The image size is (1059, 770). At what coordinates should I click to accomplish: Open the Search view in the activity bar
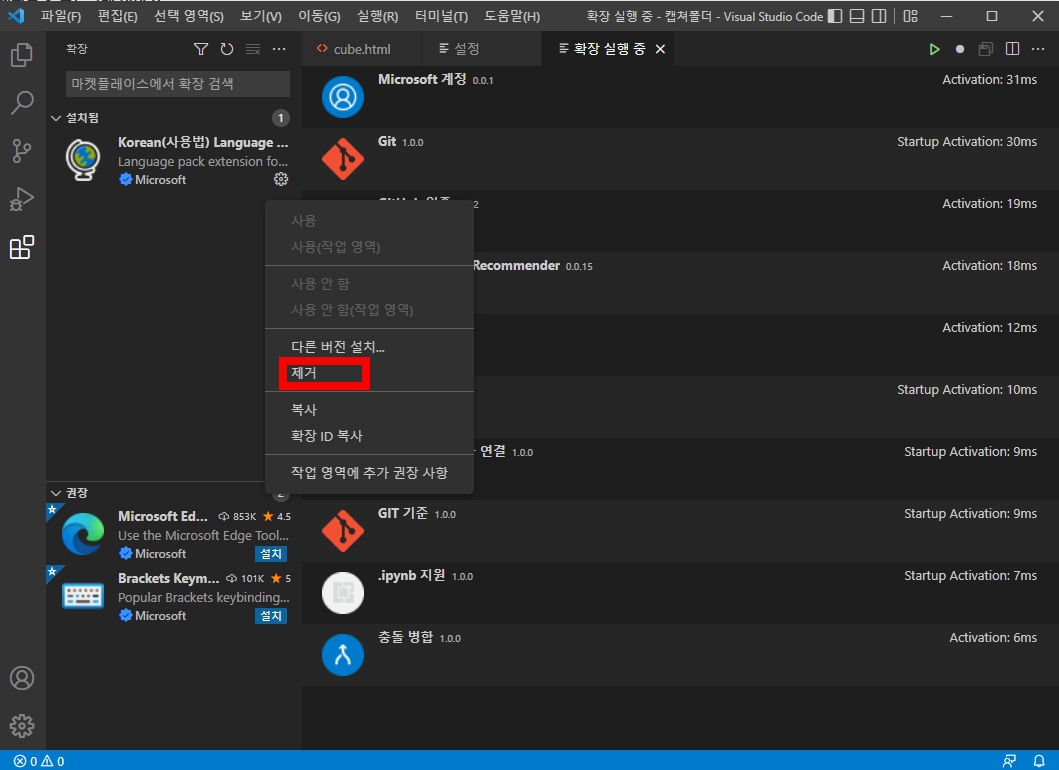click(x=22, y=103)
